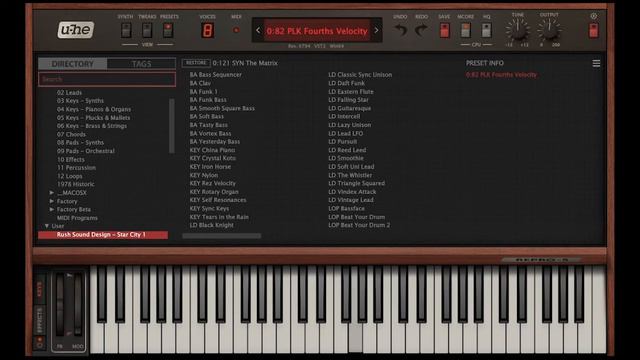Toggle the PRESETS view switch
This screenshot has width=640, height=360.
168,30
